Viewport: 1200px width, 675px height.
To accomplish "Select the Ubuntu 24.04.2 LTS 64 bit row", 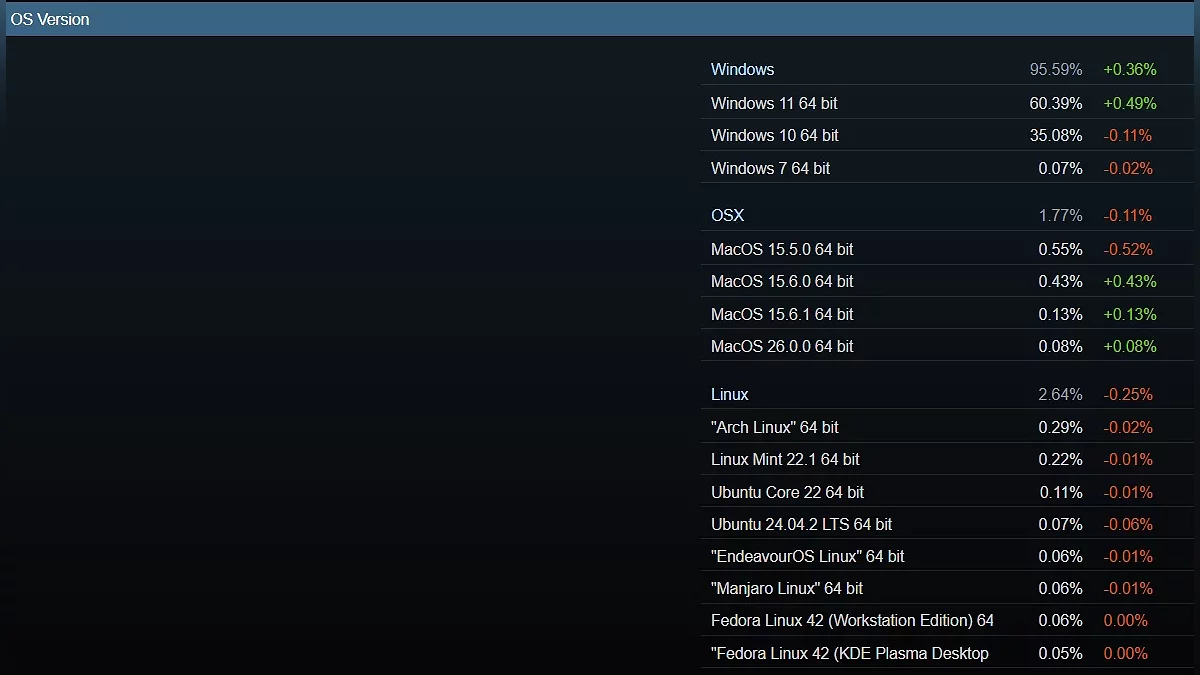I will (947, 524).
